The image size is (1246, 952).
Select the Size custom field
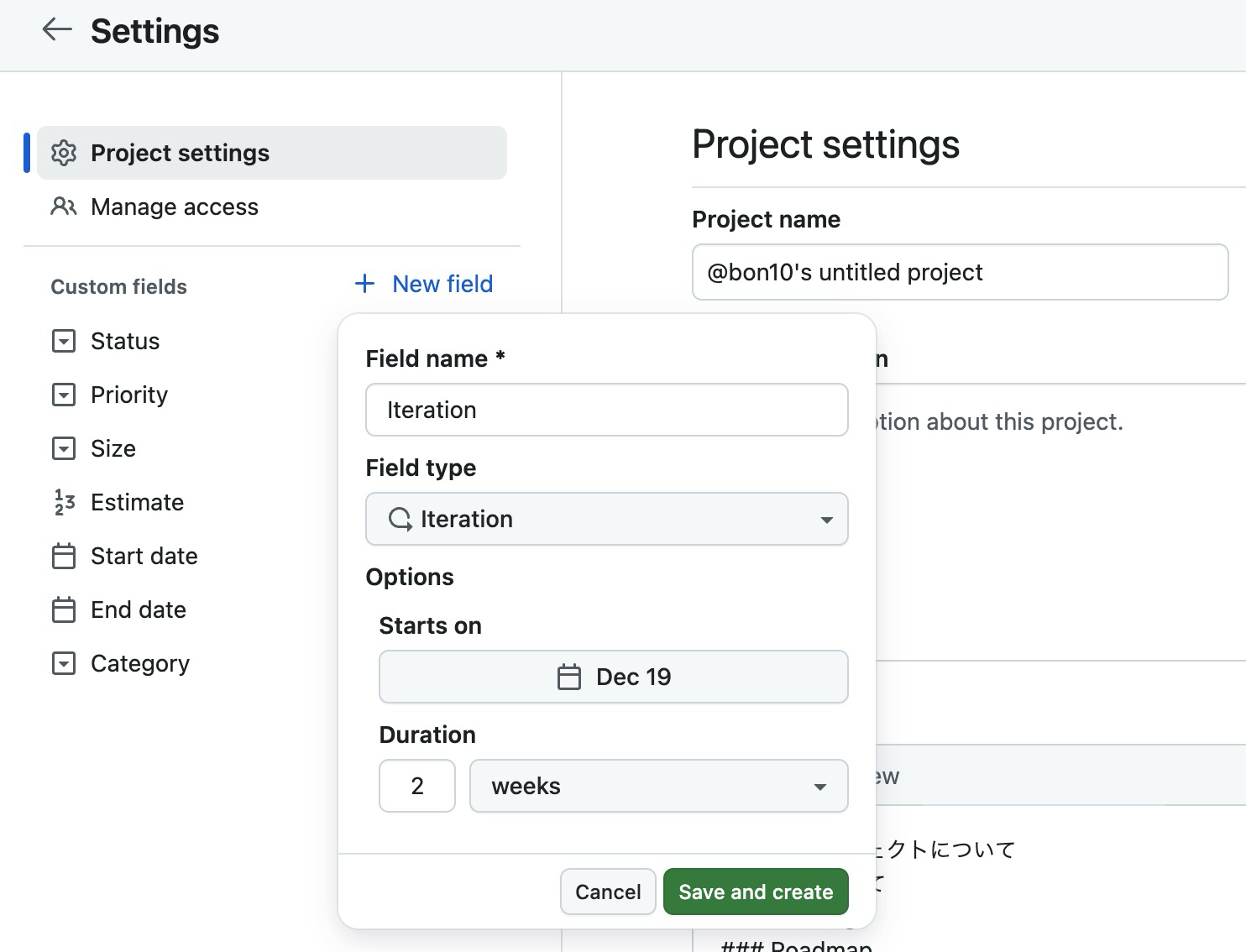point(113,448)
